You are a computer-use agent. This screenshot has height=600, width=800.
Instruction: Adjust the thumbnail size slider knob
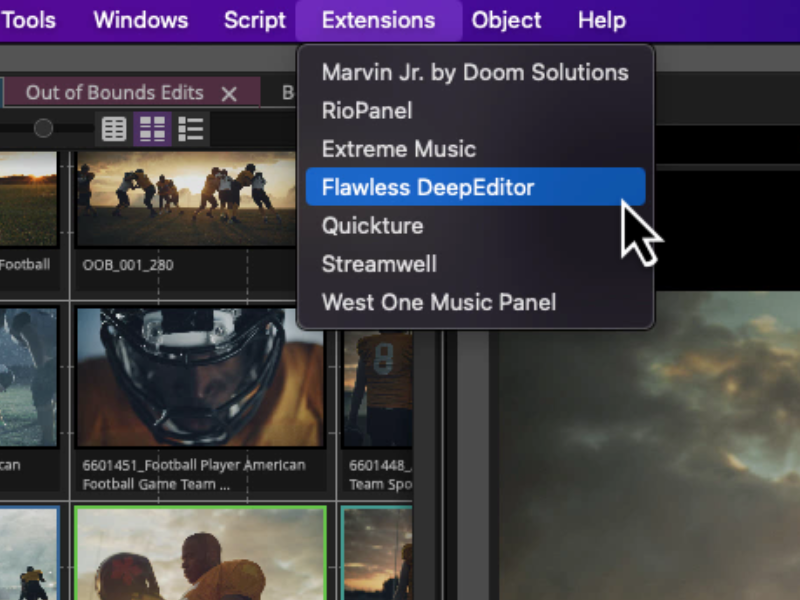[x=43, y=128]
